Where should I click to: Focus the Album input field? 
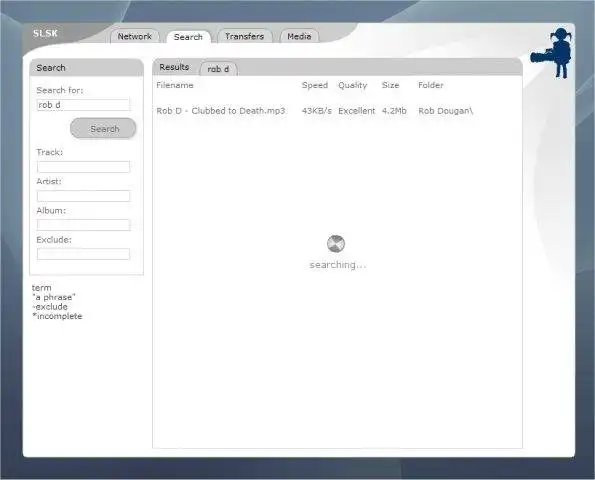tap(83, 225)
